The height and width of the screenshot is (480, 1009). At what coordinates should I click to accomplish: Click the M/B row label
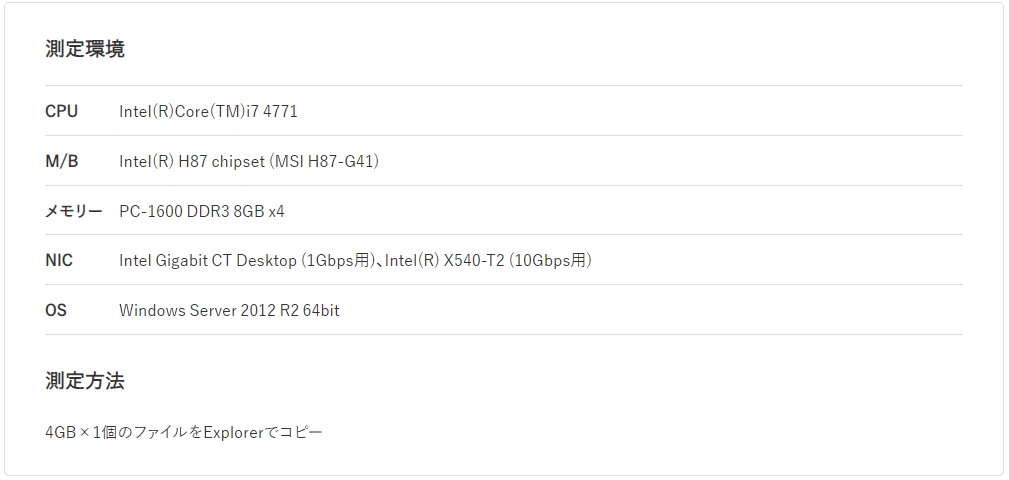pos(62,161)
